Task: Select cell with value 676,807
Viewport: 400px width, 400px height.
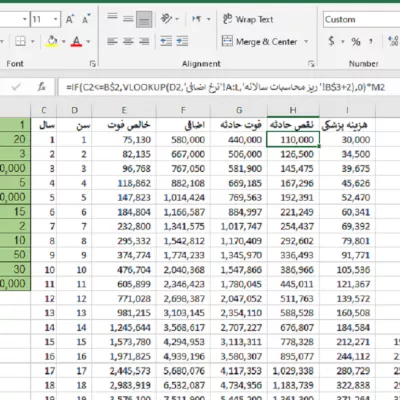Action: click(x=293, y=327)
